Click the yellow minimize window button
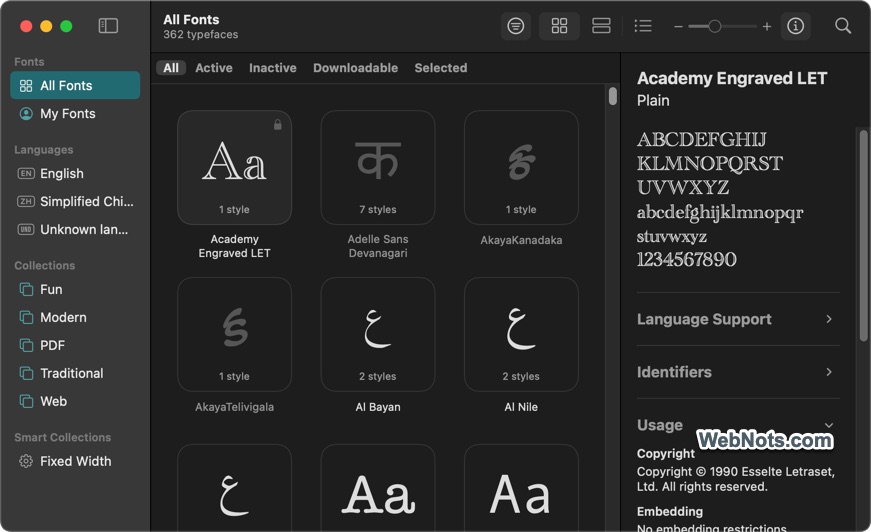871x532 pixels. (46, 26)
